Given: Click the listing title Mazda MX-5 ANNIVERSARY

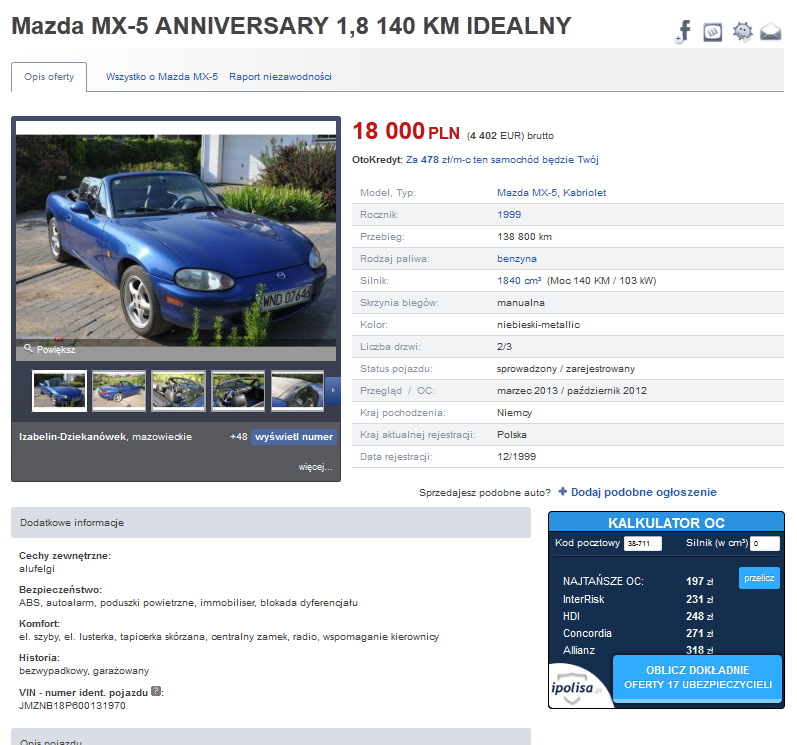Looking at the screenshot, I should coord(291,26).
